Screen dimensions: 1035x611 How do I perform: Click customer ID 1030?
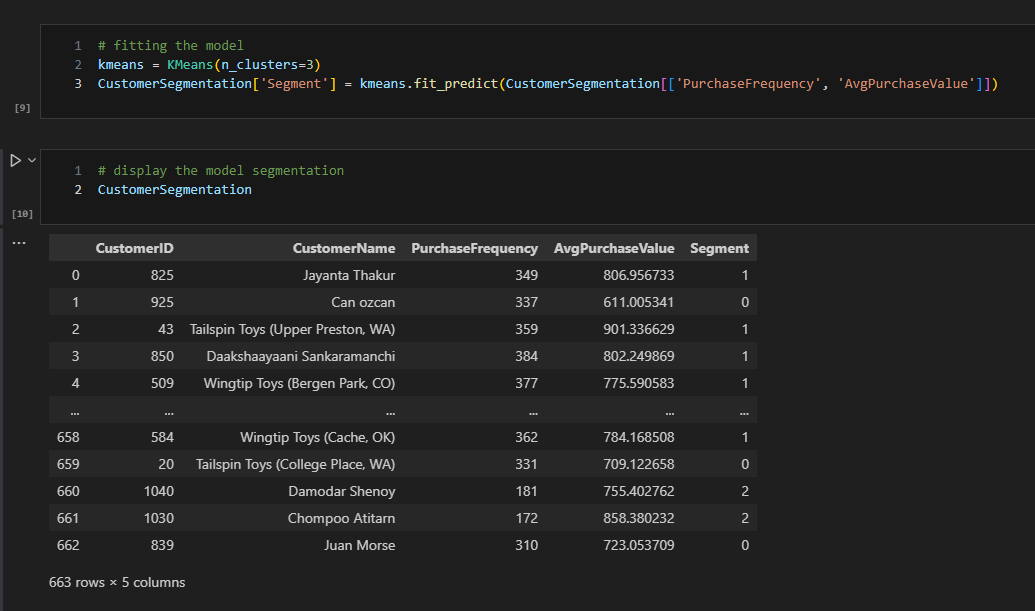point(159,519)
